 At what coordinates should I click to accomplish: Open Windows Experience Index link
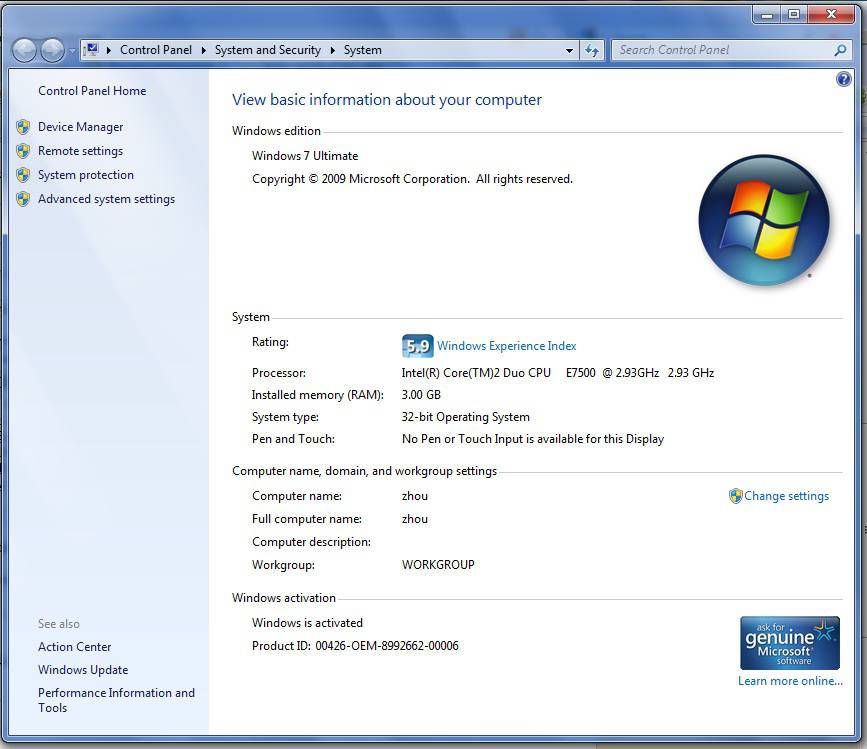pos(506,346)
